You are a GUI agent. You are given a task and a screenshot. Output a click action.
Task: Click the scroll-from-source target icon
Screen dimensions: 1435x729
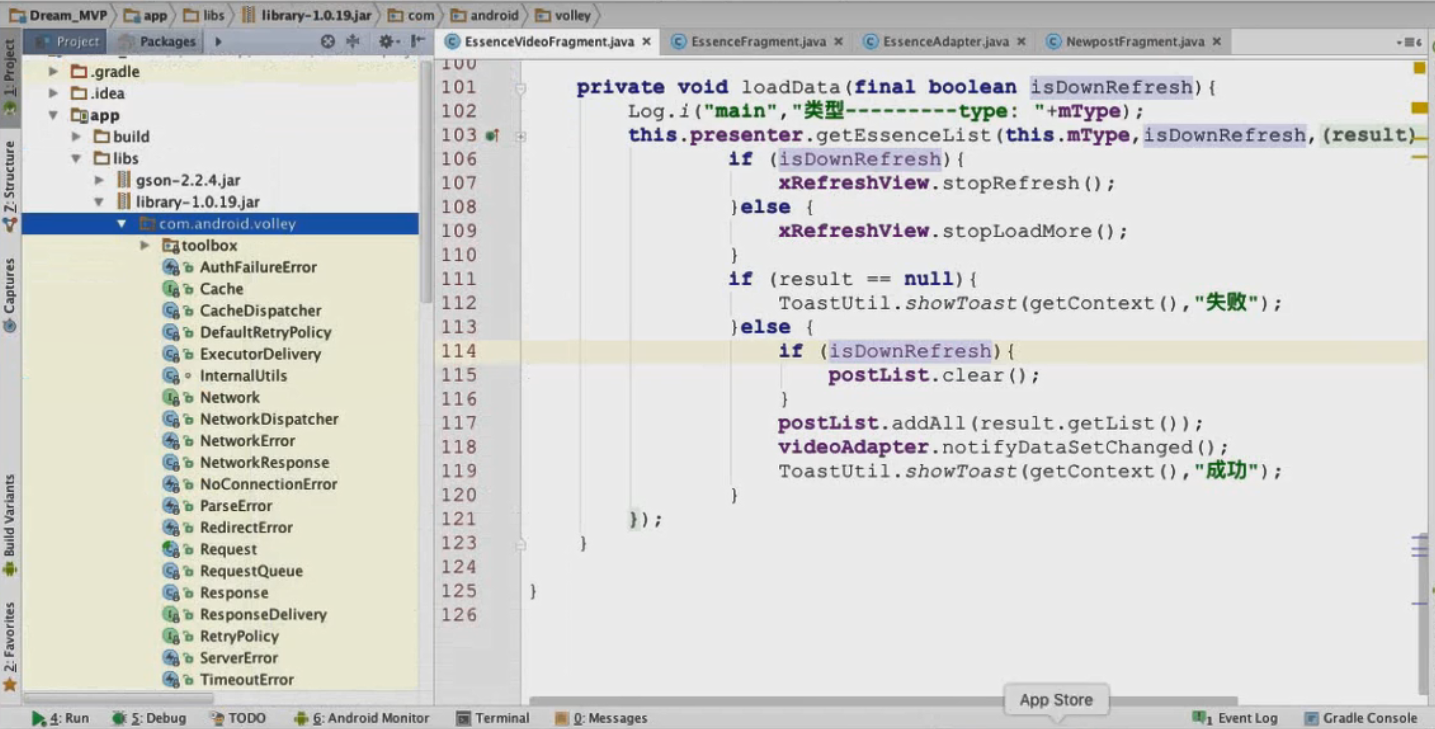tap(327, 42)
